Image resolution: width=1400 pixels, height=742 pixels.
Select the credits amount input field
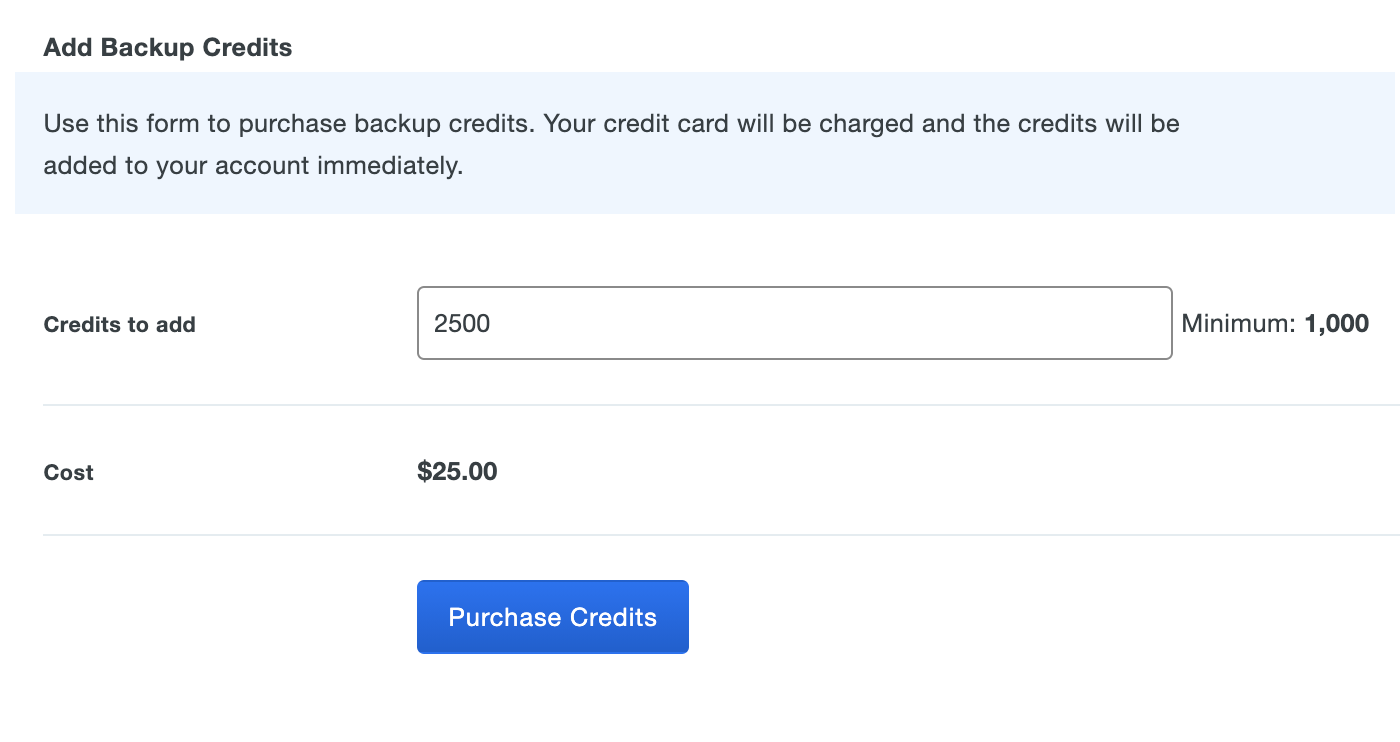[795, 322]
